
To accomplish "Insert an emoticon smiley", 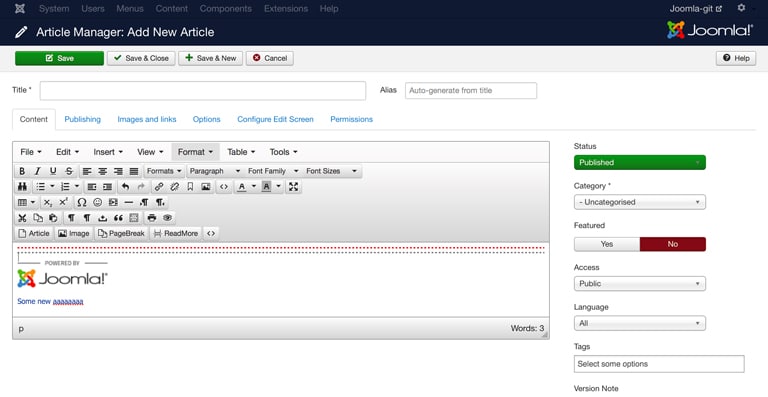I will click(x=97, y=203).
